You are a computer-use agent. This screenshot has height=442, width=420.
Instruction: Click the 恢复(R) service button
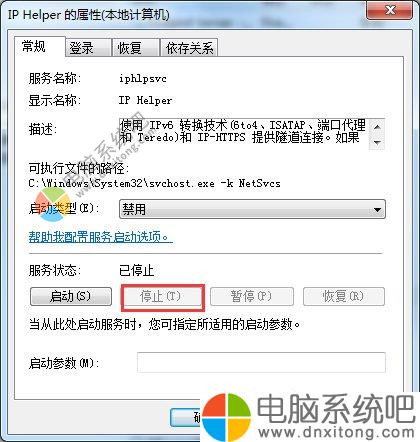[x=344, y=296]
